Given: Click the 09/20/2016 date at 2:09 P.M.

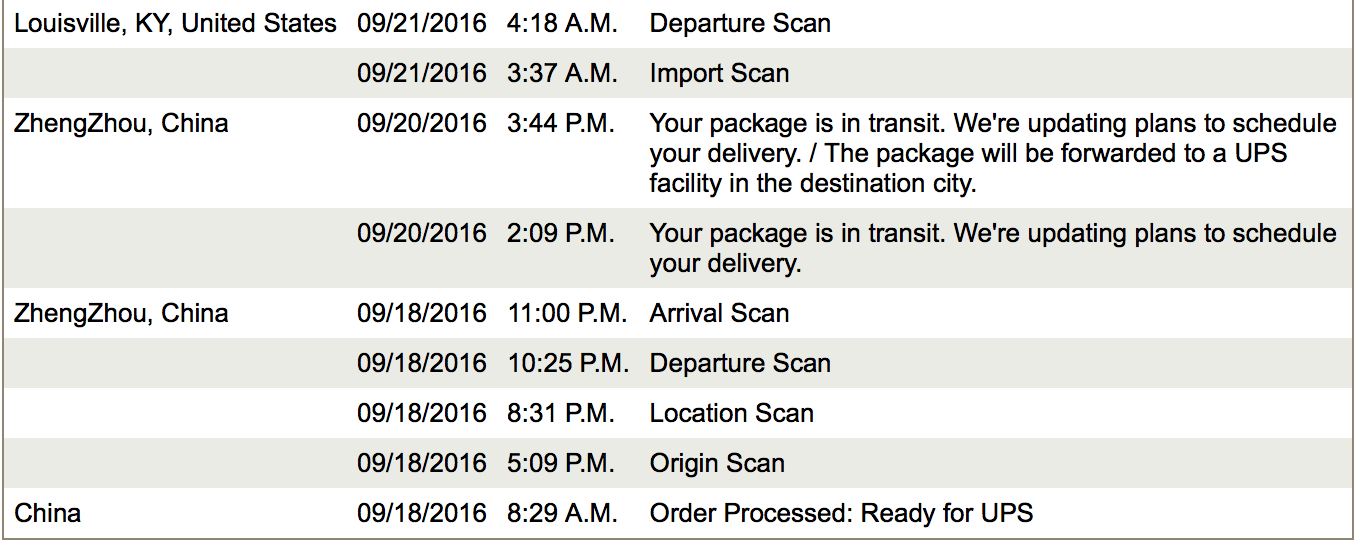Looking at the screenshot, I should tap(422, 234).
